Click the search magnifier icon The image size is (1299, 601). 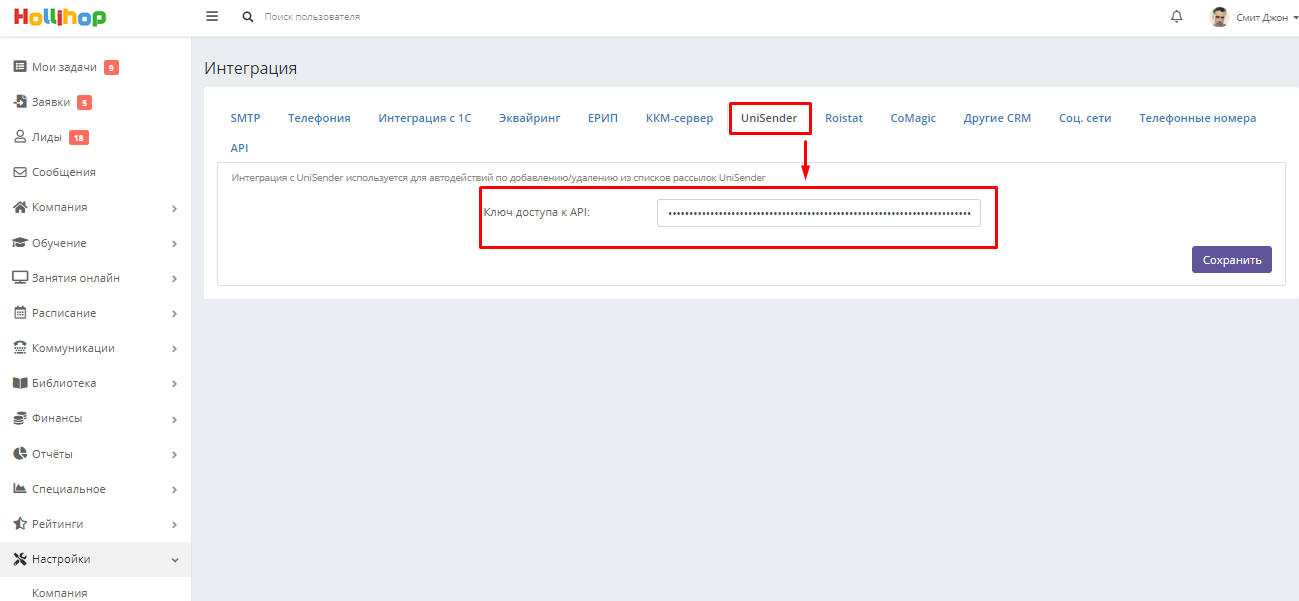pos(248,17)
